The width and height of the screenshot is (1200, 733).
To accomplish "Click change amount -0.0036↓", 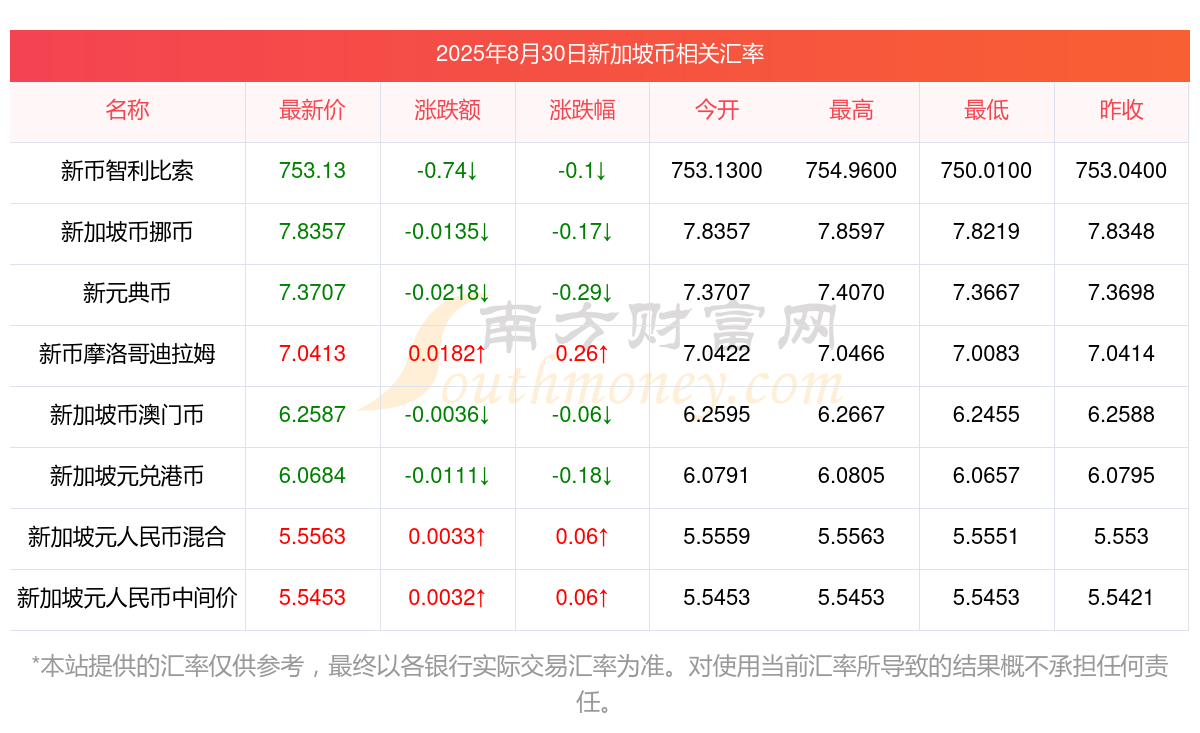I will point(447,415).
